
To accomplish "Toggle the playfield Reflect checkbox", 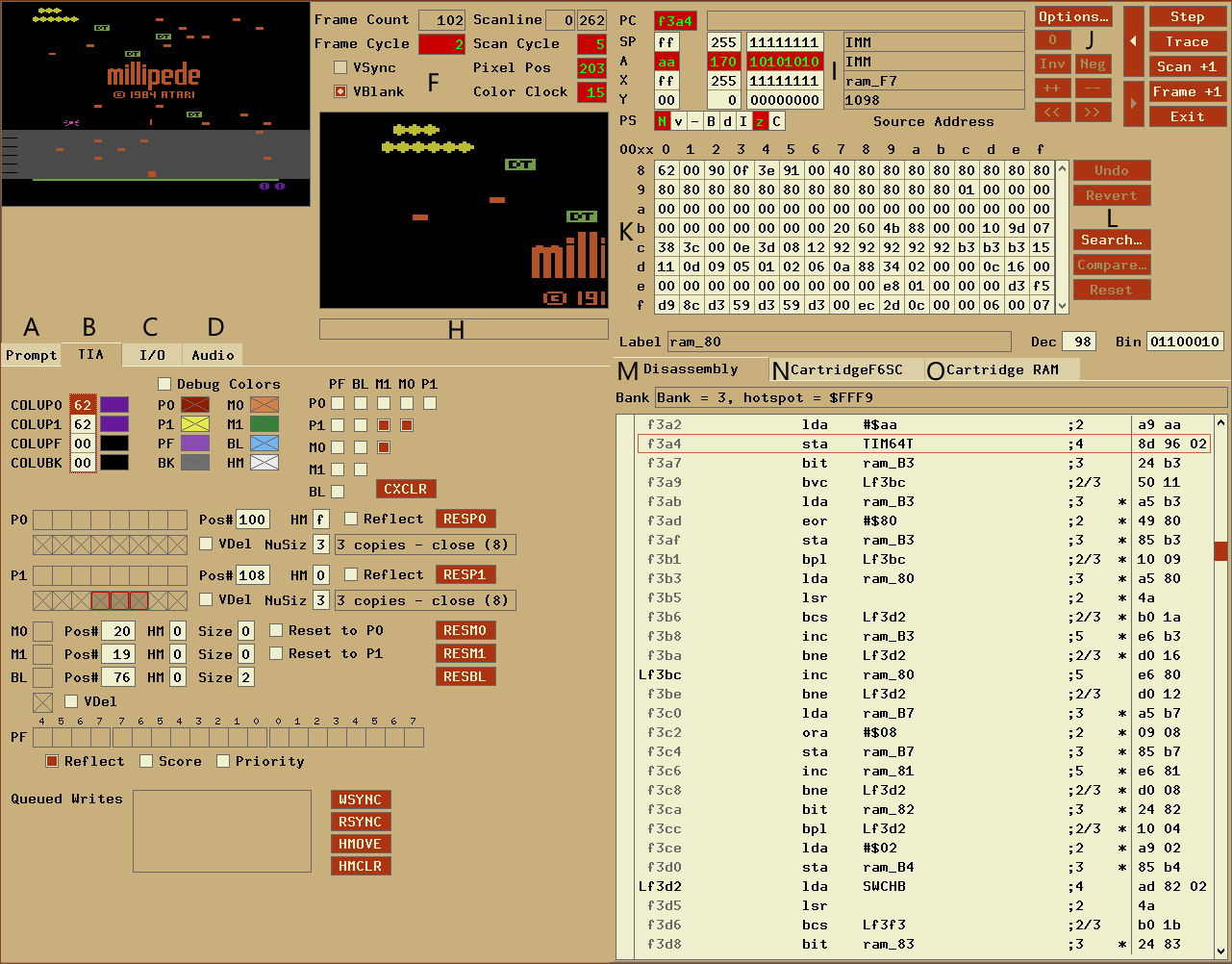I will point(52,761).
